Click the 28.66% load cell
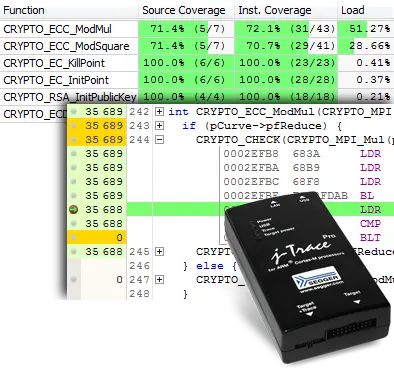Screen dimensions: 394x368 coord(366,46)
